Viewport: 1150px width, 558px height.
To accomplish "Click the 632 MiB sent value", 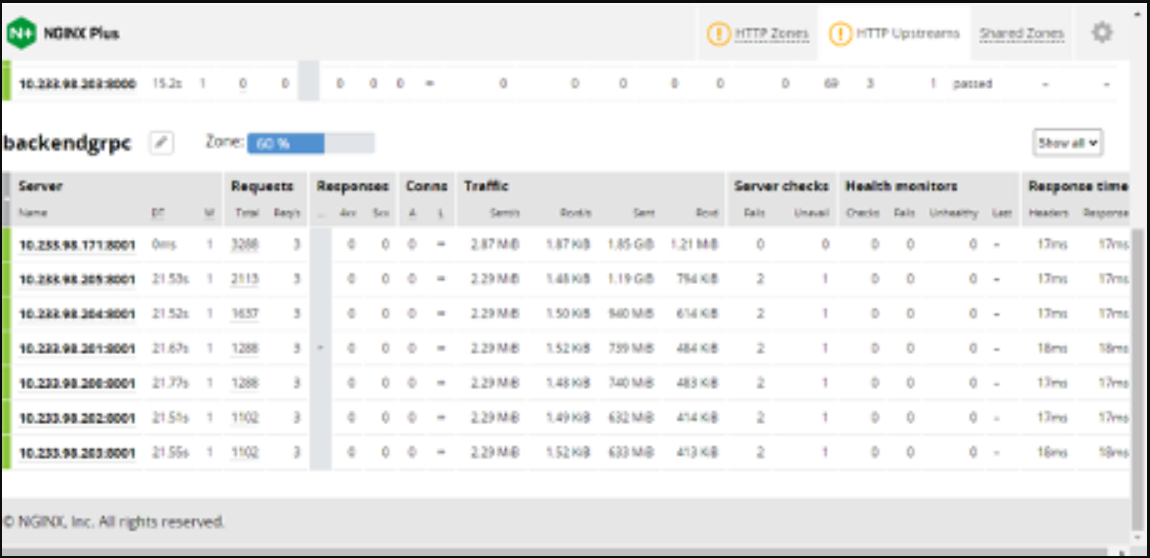I will [x=631, y=418].
